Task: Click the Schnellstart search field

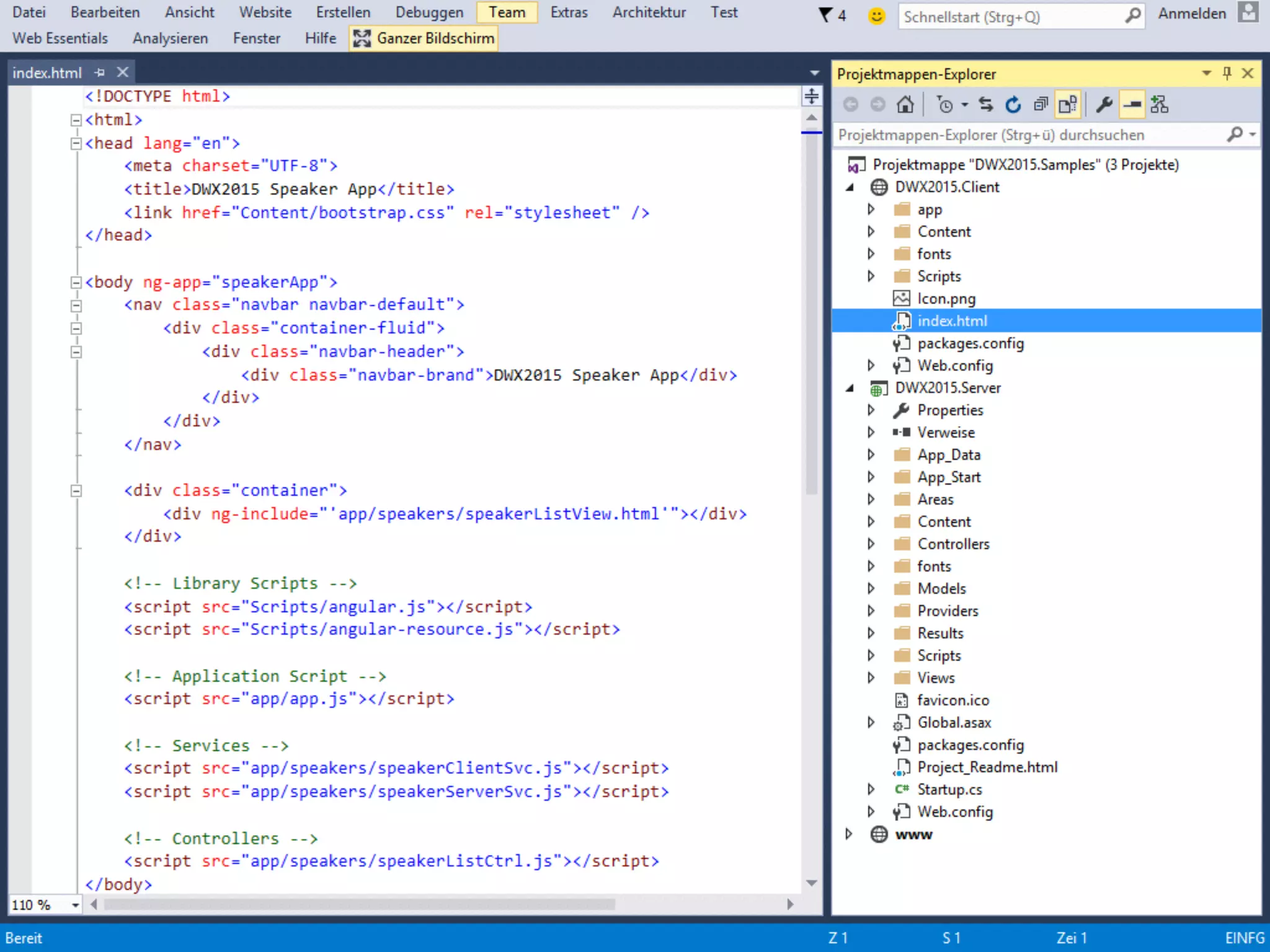Action: click(x=1011, y=17)
